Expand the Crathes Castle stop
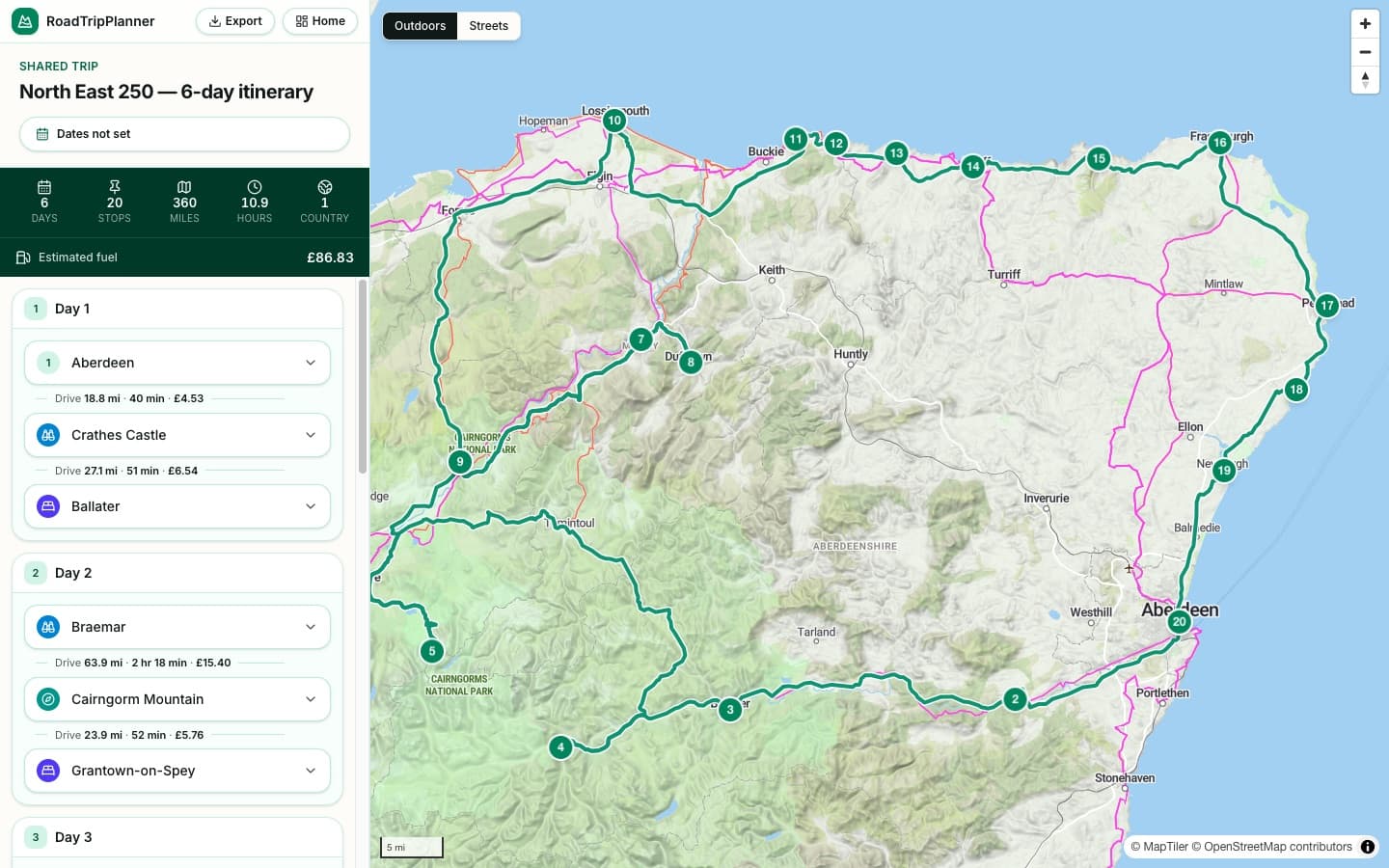This screenshot has width=1389, height=868. click(177, 435)
